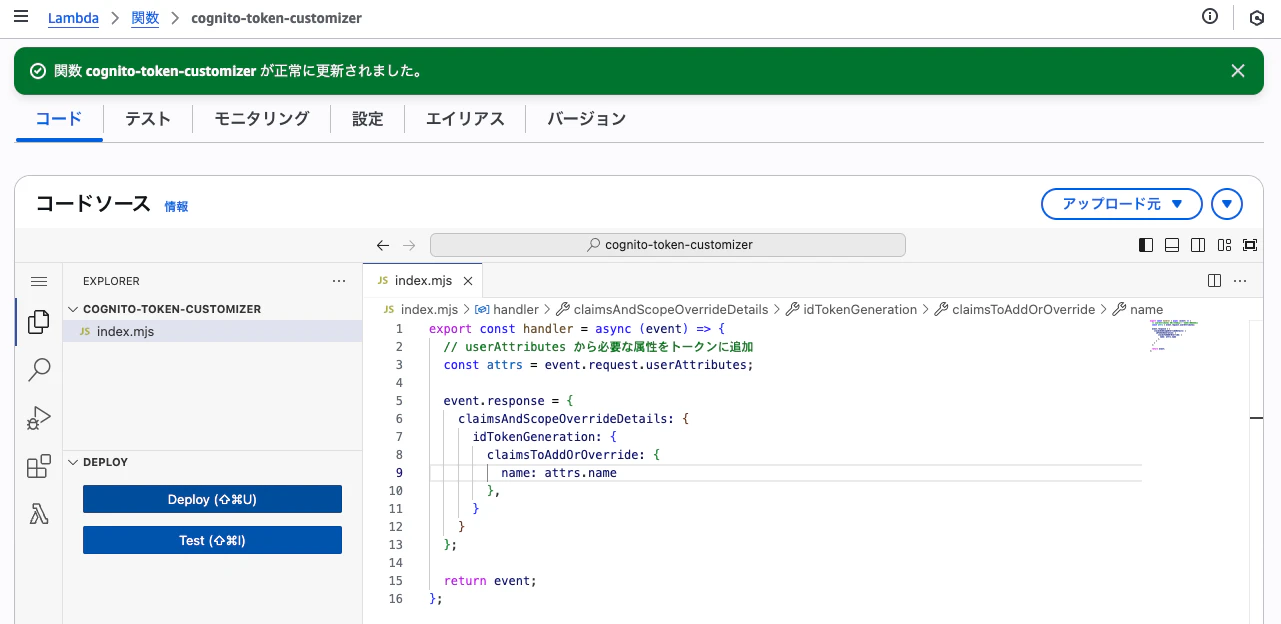Select the AWS Lambda icon at sidebar bottom
Image resolution: width=1281 pixels, height=624 pixels.
(x=39, y=513)
